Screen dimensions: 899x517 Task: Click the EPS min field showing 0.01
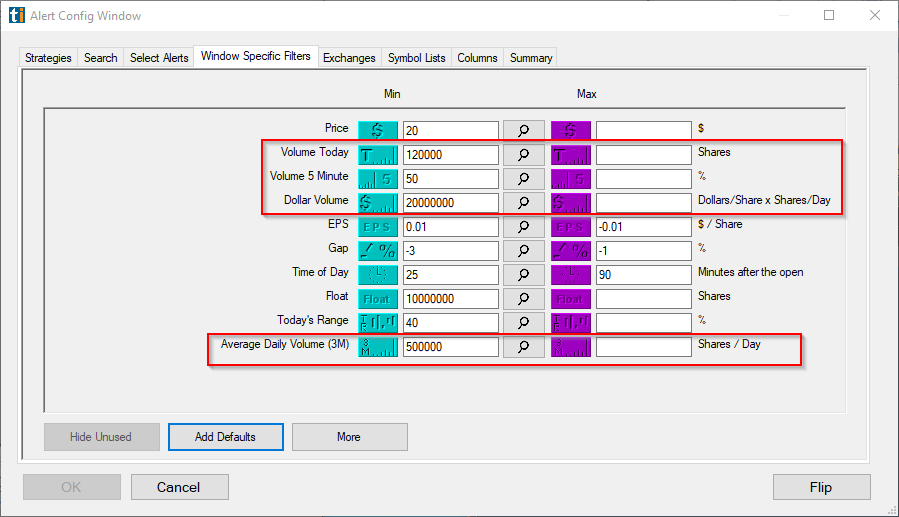coord(451,227)
